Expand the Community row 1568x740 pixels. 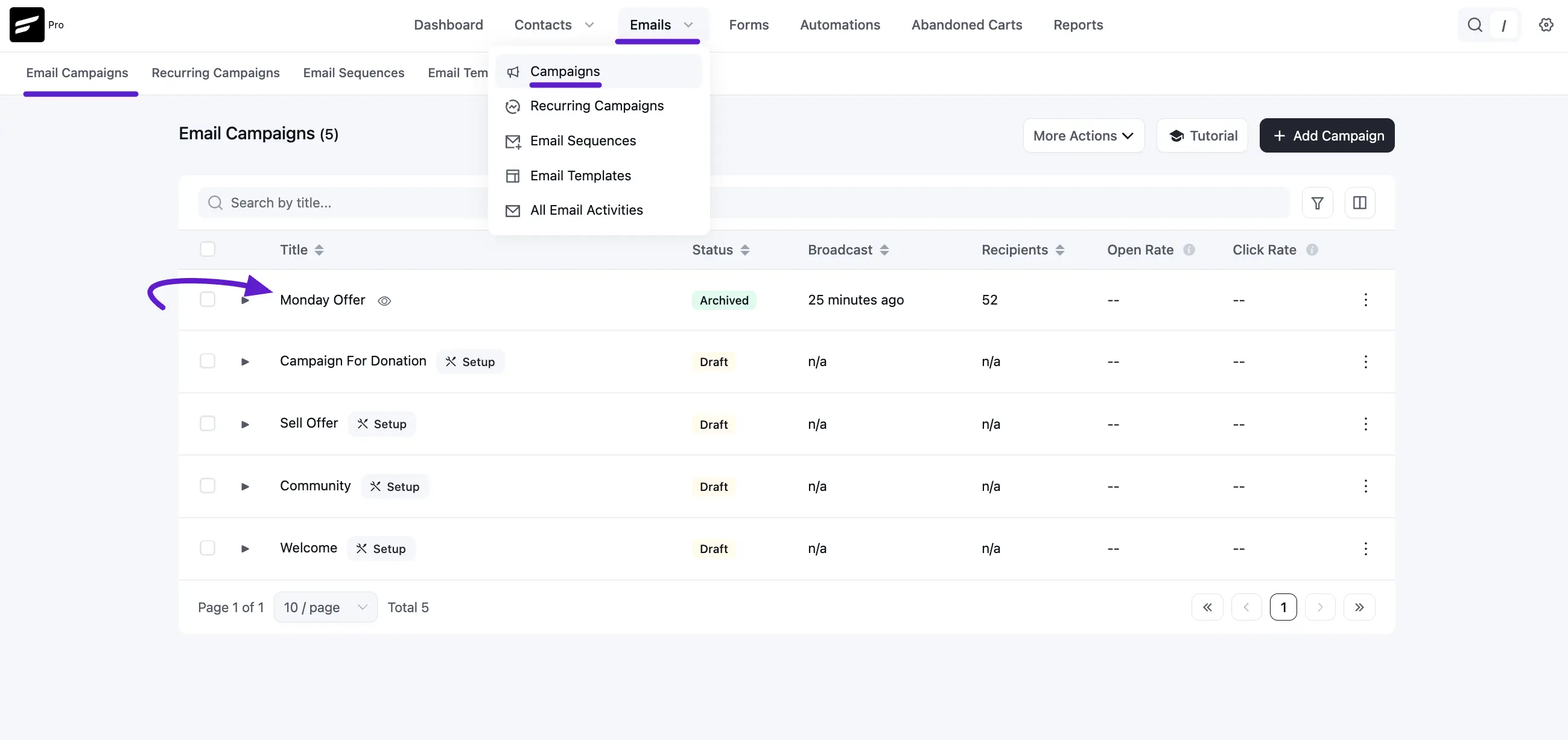click(x=245, y=486)
